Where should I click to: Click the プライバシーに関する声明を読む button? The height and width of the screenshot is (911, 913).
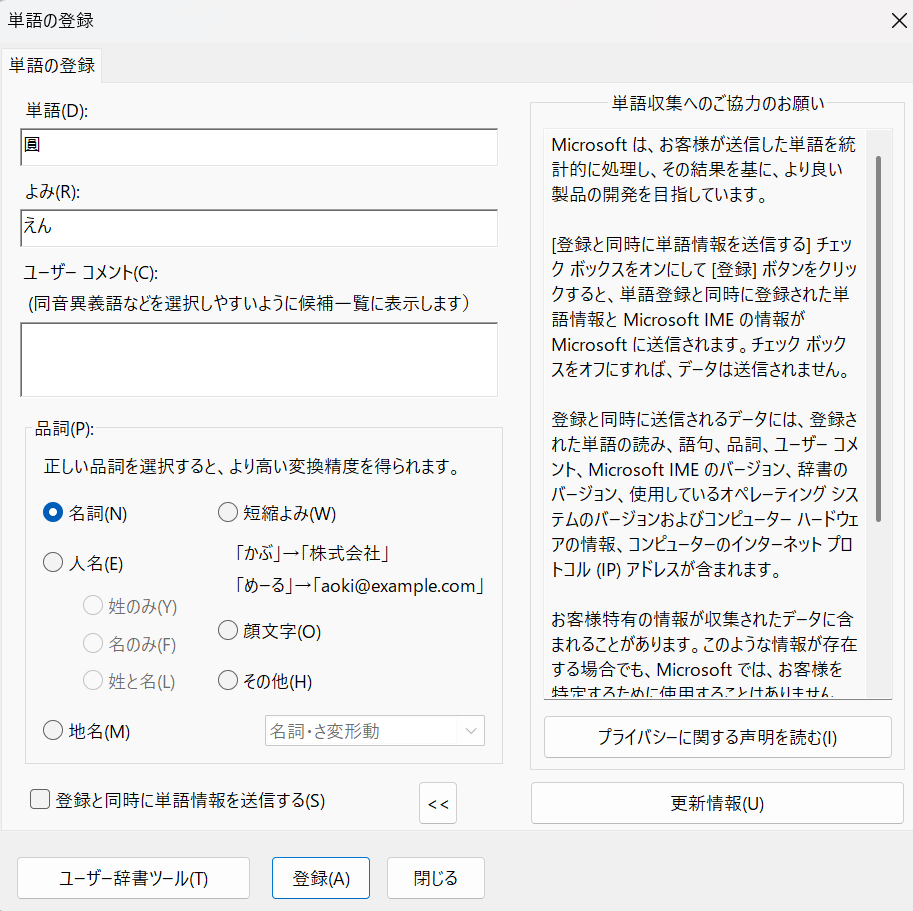coord(717,738)
